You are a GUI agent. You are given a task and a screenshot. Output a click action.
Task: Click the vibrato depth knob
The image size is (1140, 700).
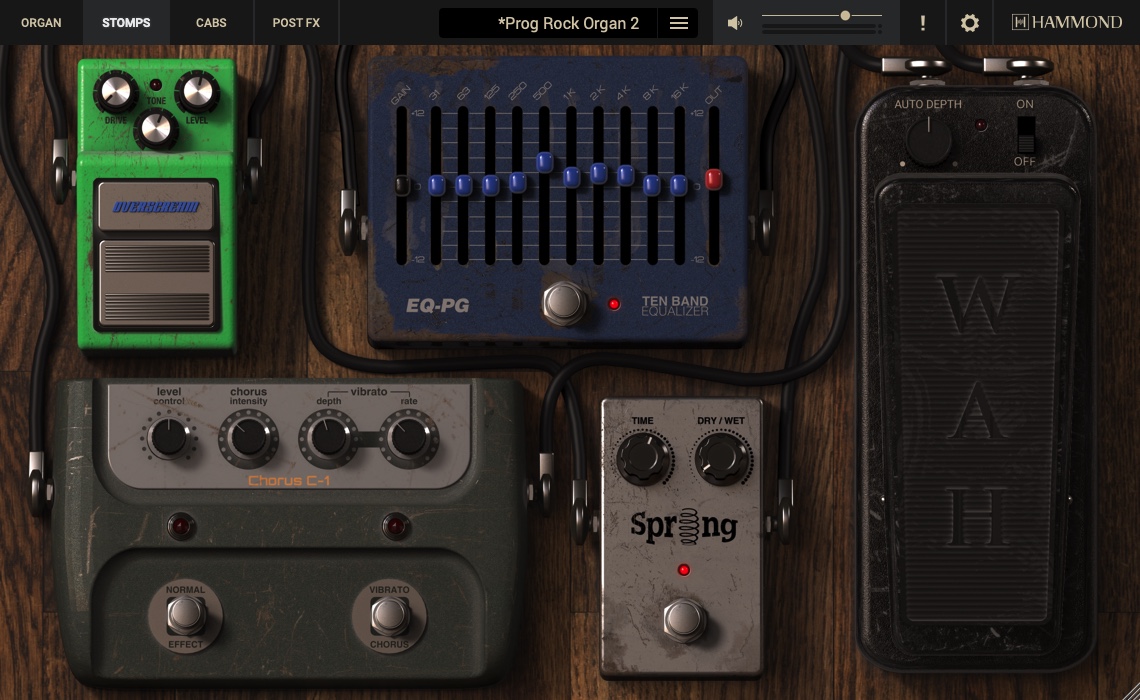pyautogui.click(x=329, y=438)
